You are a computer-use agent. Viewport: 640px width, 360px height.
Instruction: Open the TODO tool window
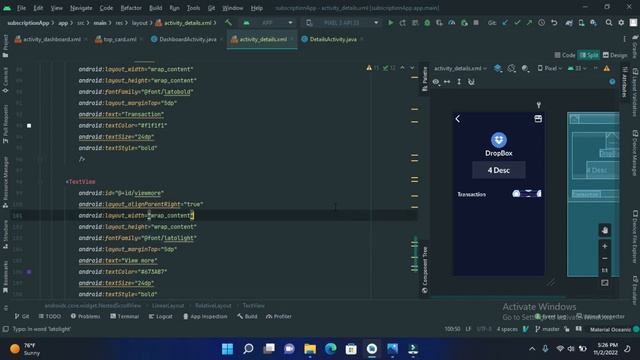point(50,316)
